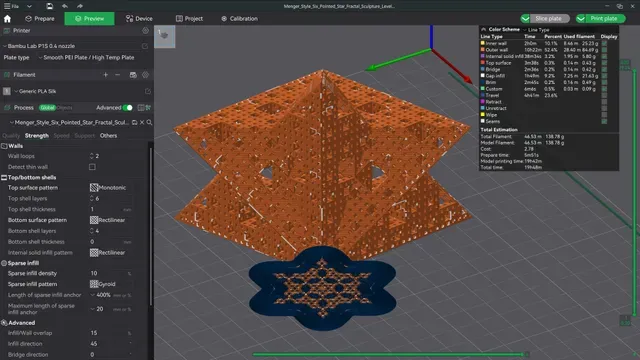The image size is (640, 360).
Task: Enable Detect thin wall checkbox
Action: (x=92, y=167)
